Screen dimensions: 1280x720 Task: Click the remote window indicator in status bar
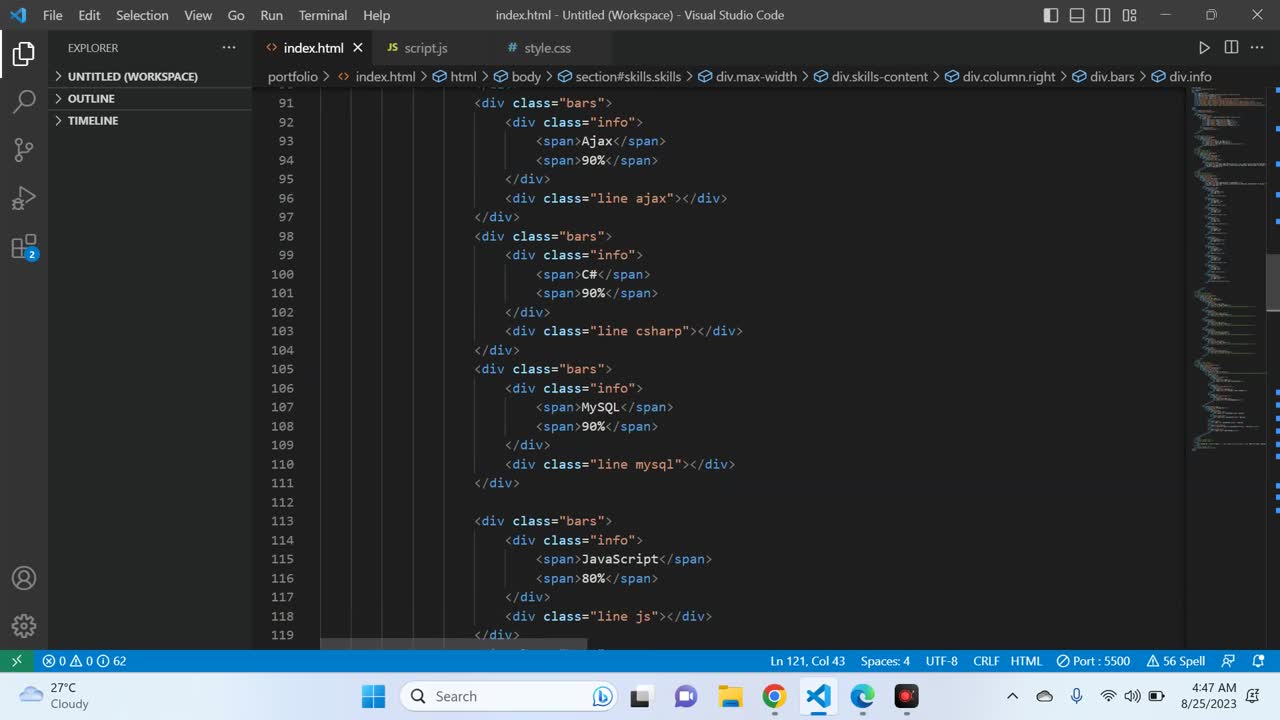(16, 661)
